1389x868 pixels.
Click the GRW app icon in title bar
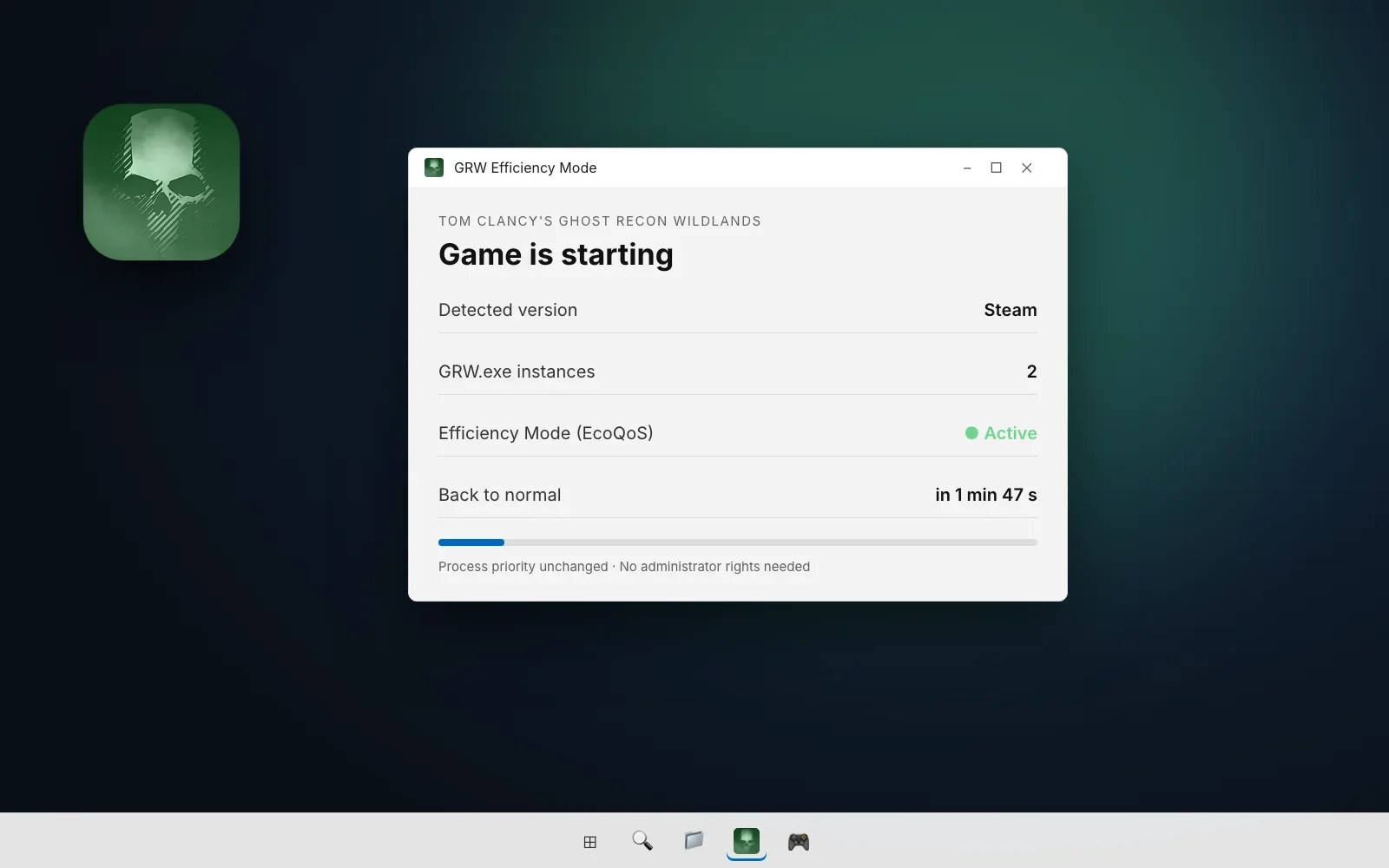click(434, 168)
